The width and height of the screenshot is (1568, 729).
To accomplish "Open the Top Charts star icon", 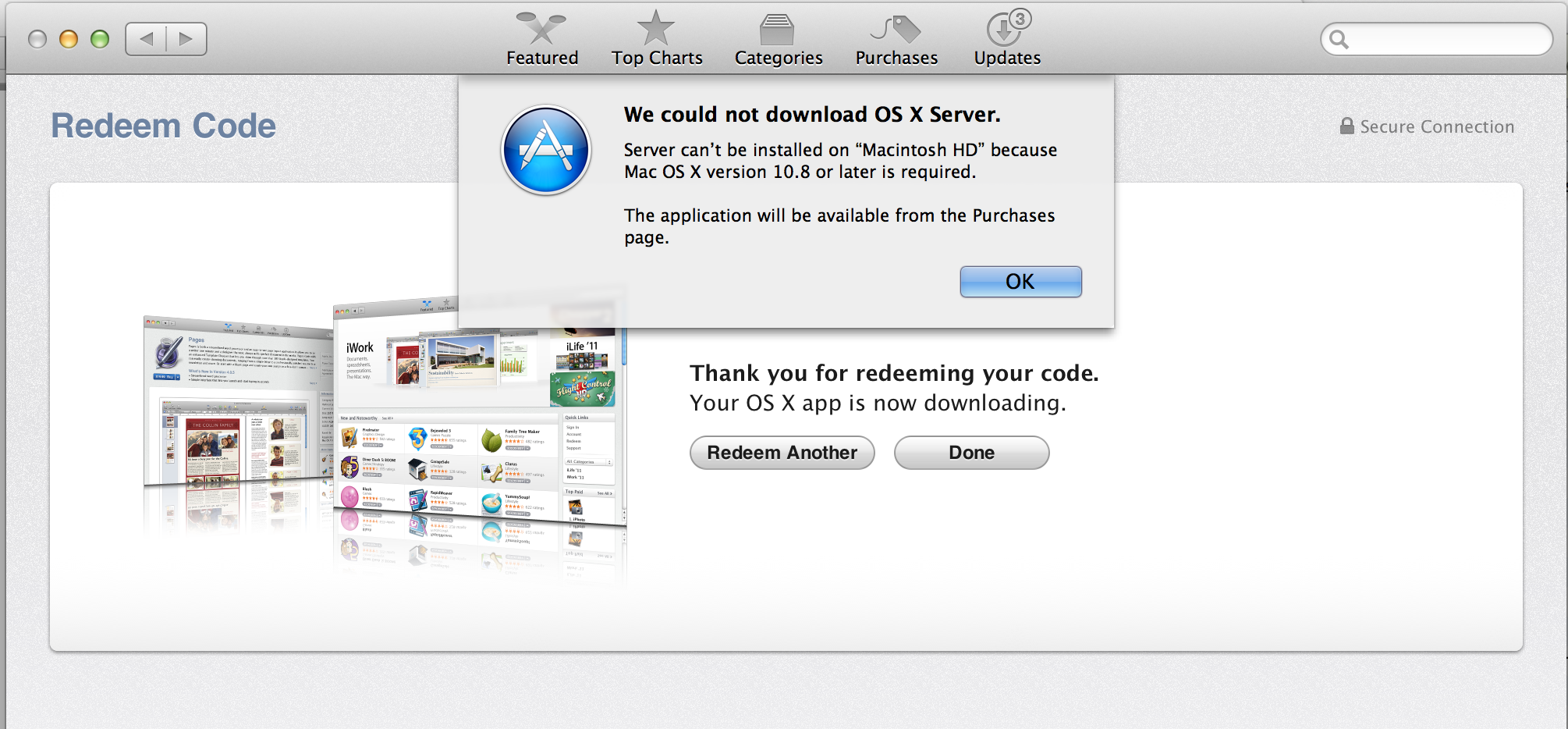I will tap(656, 27).
